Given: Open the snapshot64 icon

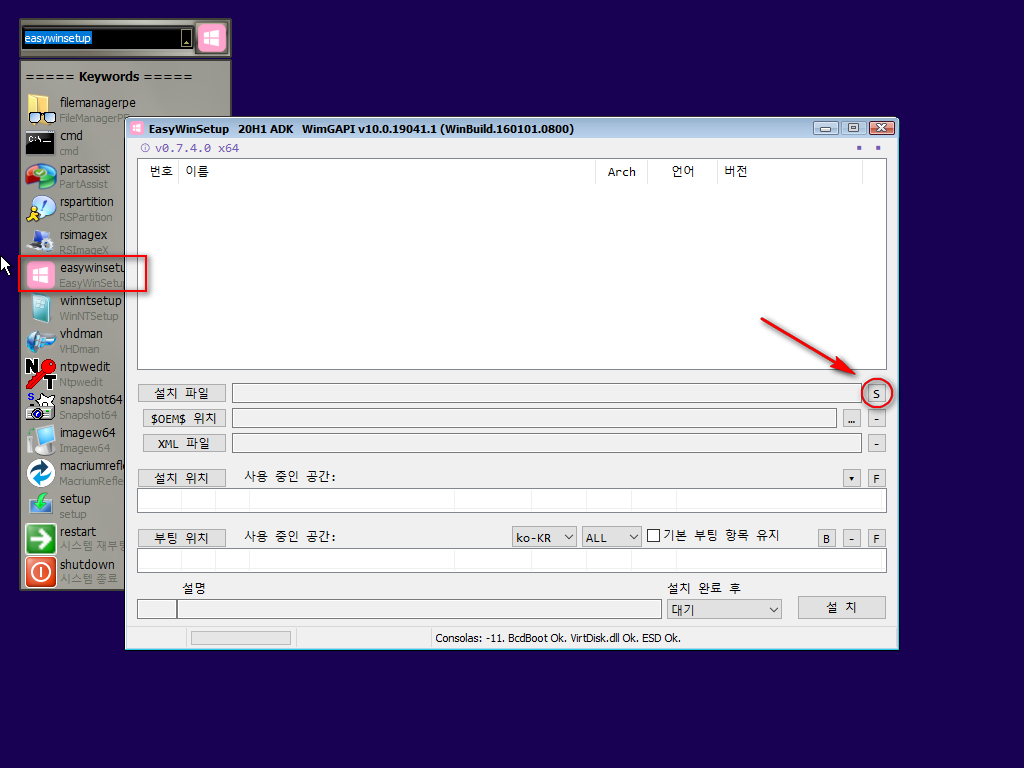Looking at the screenshot, I should [x=40, y=407].
